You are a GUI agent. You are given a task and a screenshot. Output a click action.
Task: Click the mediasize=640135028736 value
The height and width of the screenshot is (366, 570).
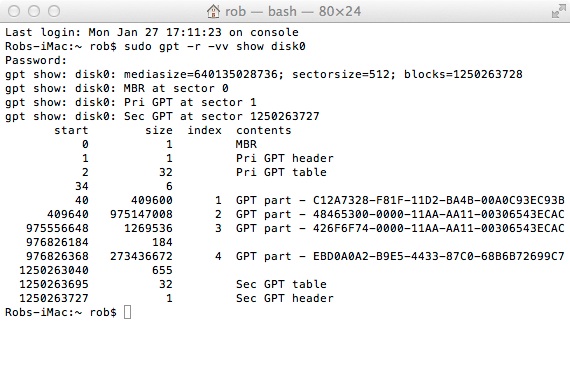point(203,75)
